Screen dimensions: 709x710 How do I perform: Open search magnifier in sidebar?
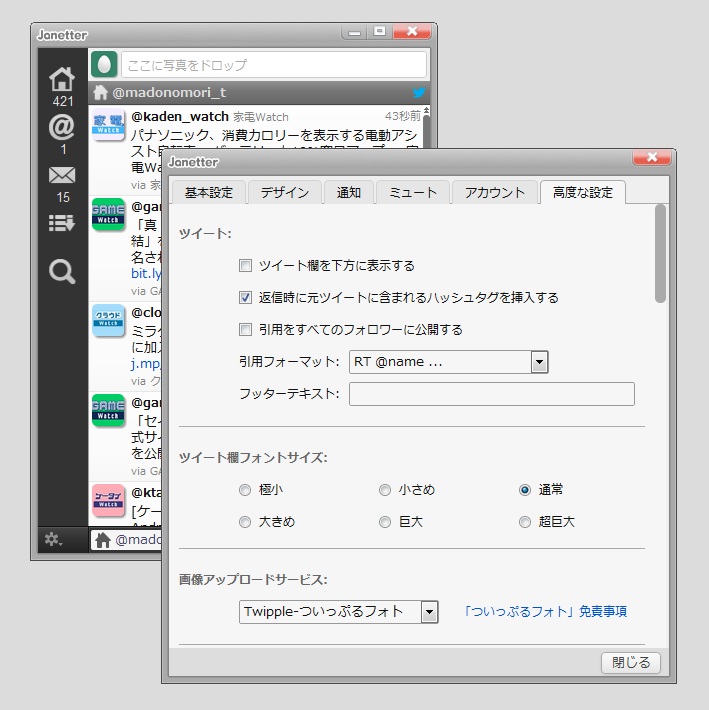[62, 271]
